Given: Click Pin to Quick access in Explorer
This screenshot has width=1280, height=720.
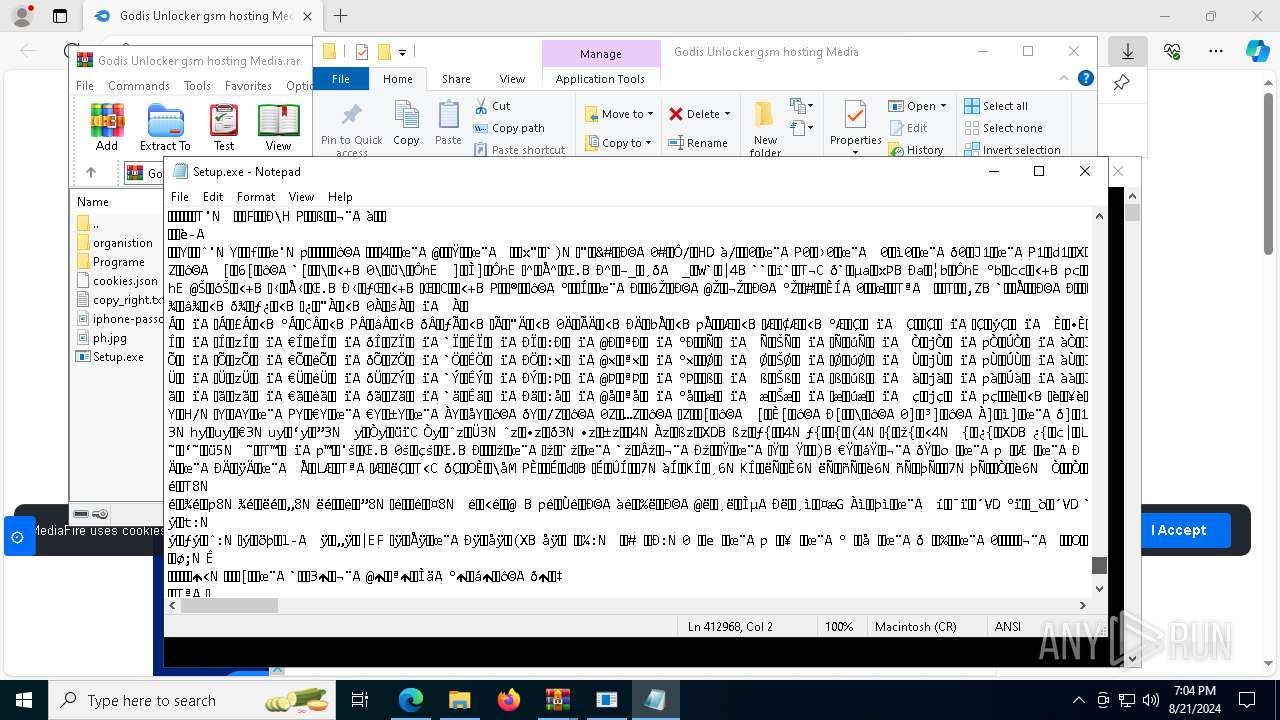Looking at the screenshot, I should [352, 129].
